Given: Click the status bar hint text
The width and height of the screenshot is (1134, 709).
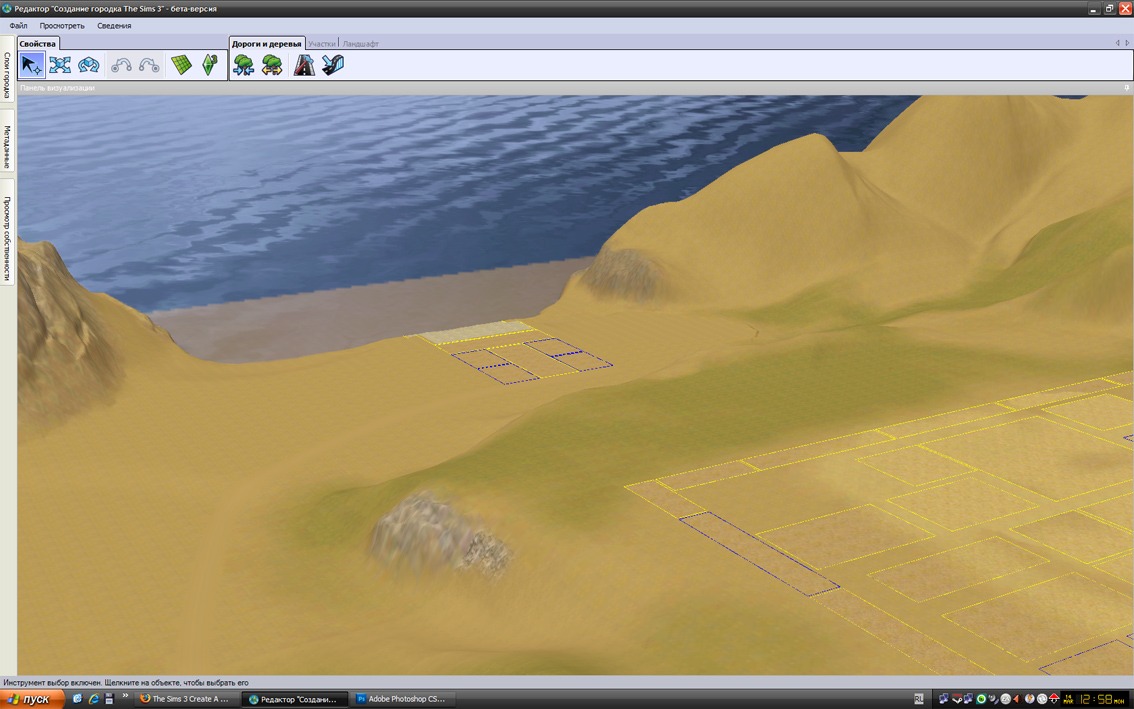Looking at the screenshot, I should [x=126, y=682].
